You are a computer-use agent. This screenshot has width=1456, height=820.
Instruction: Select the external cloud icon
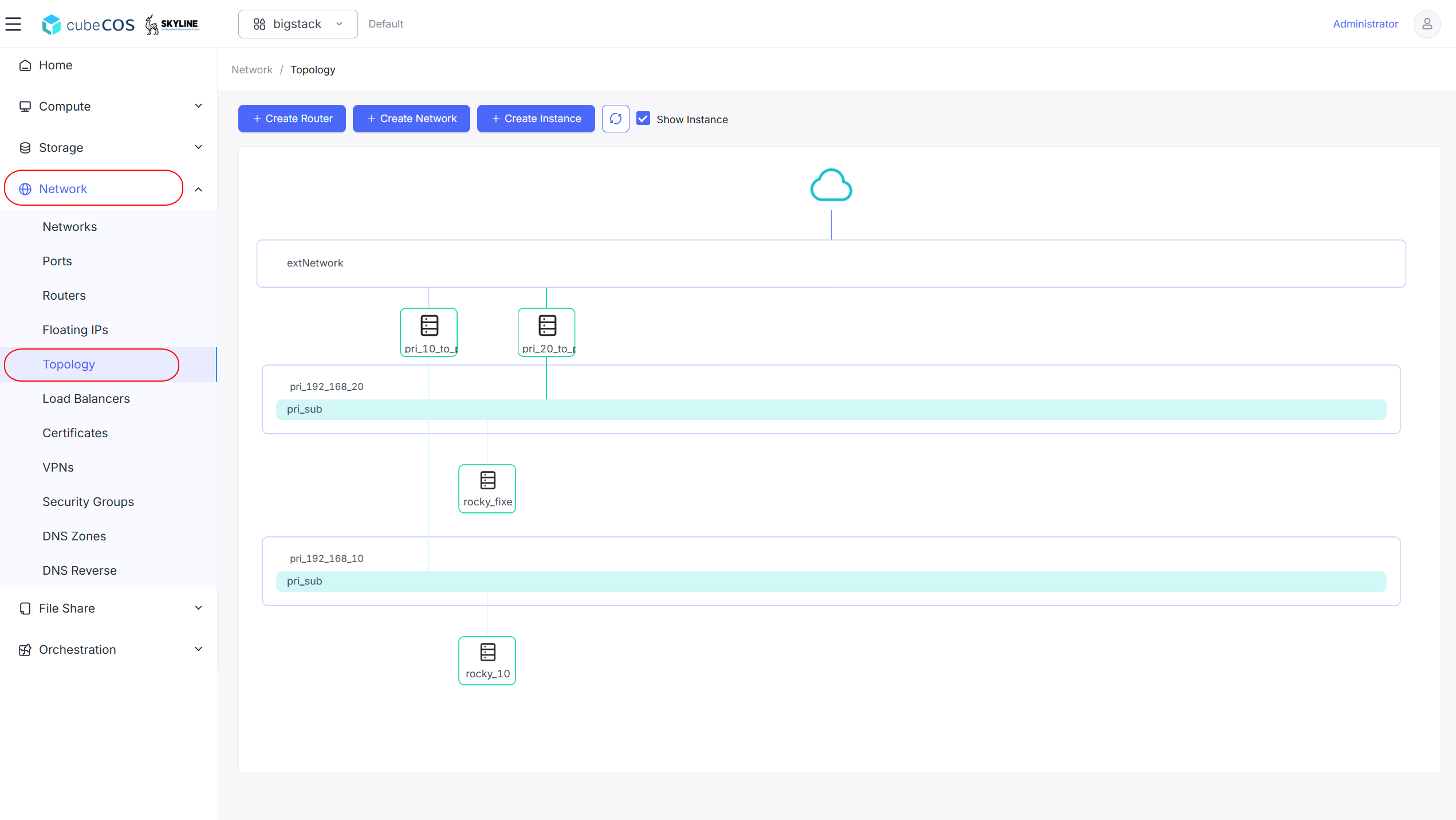point(831,185)
